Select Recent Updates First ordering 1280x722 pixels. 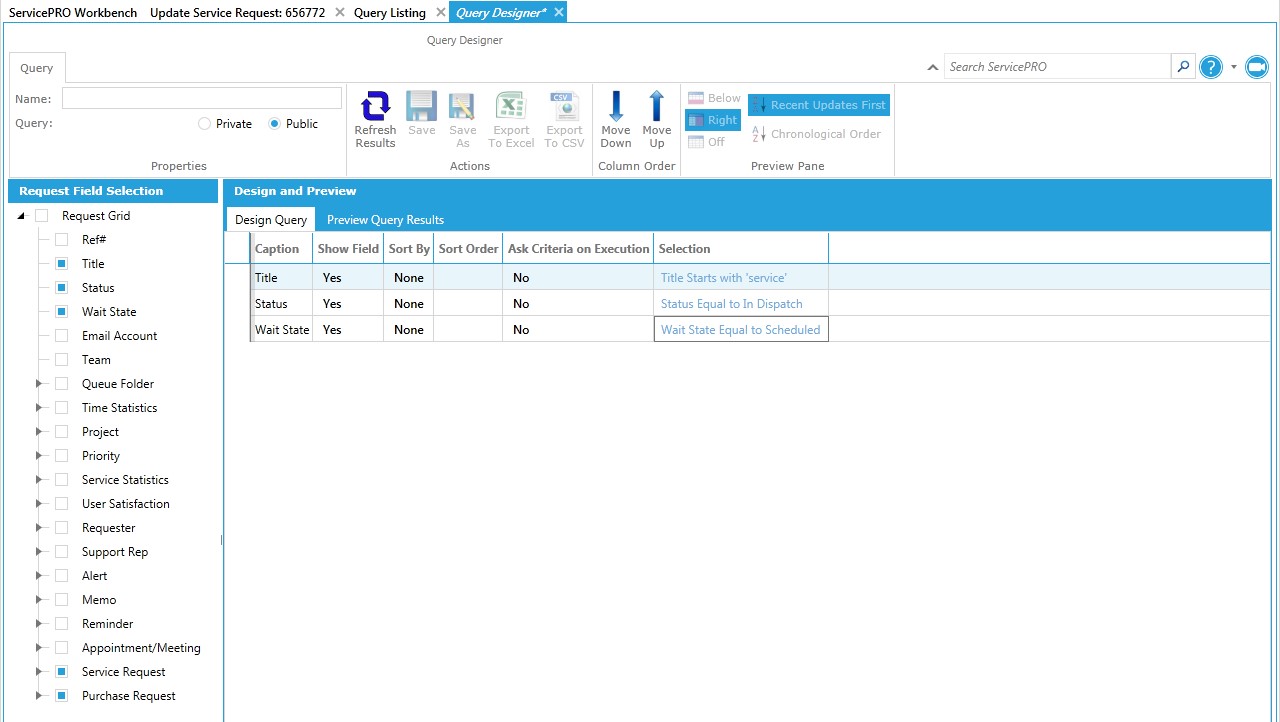point(819,105)
